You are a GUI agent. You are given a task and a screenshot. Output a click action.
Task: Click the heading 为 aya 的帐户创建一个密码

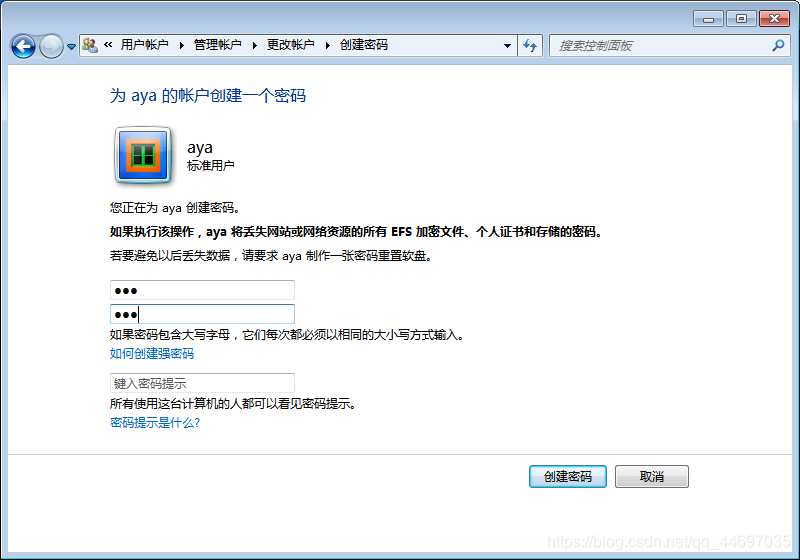(x=208, y=96)
